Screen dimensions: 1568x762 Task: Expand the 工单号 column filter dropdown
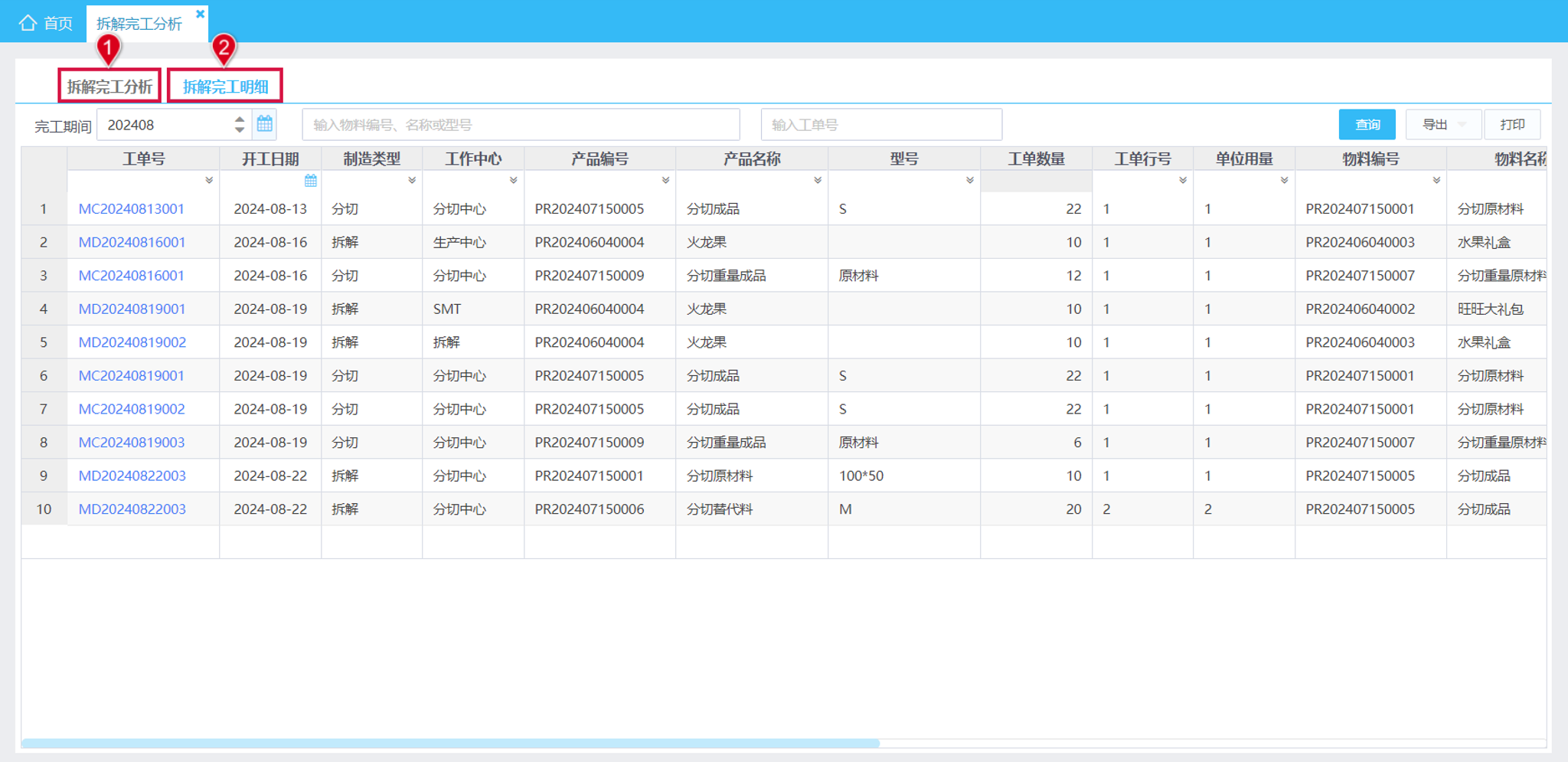point(209,181)
